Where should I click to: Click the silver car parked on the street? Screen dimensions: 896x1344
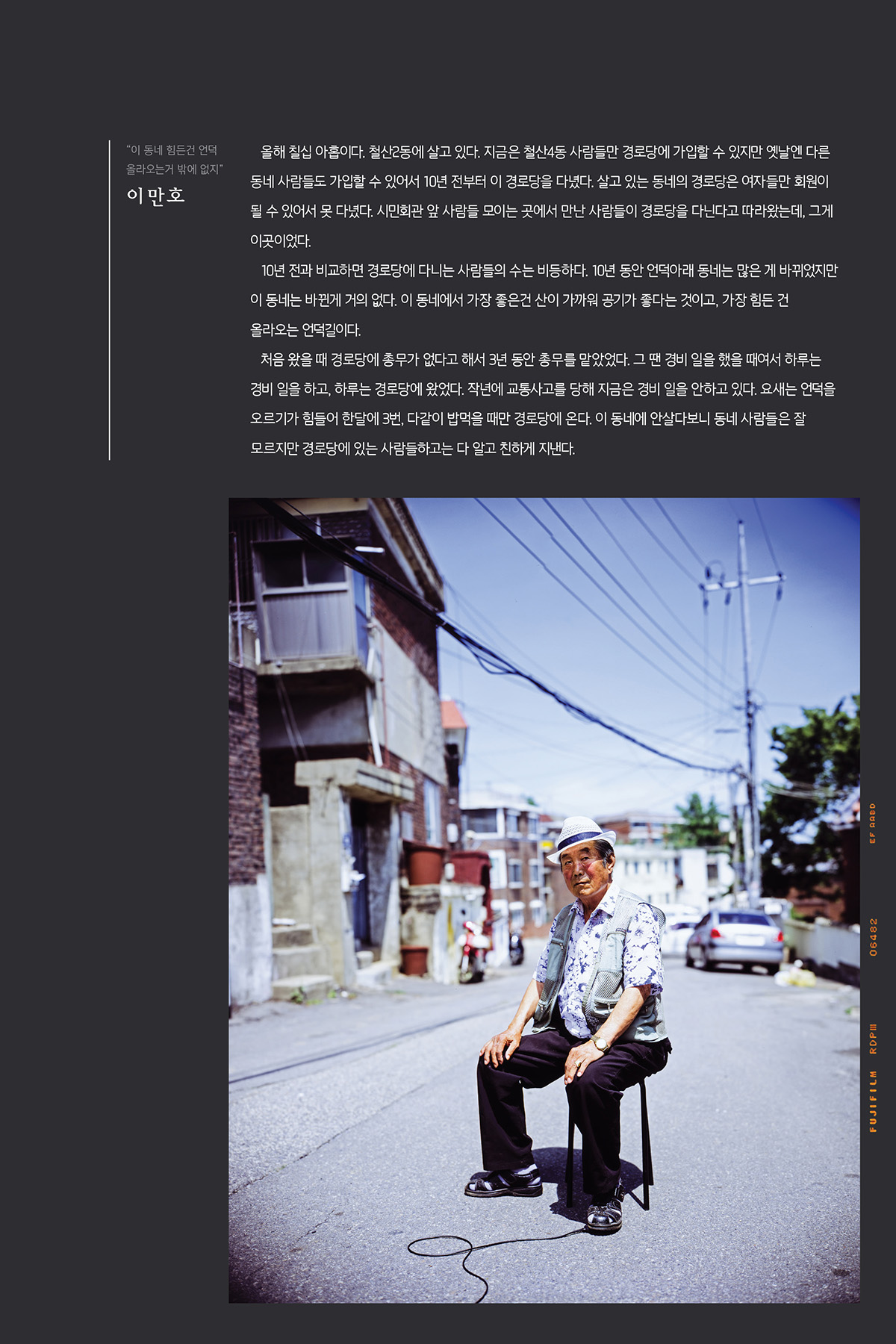point(734,940)
